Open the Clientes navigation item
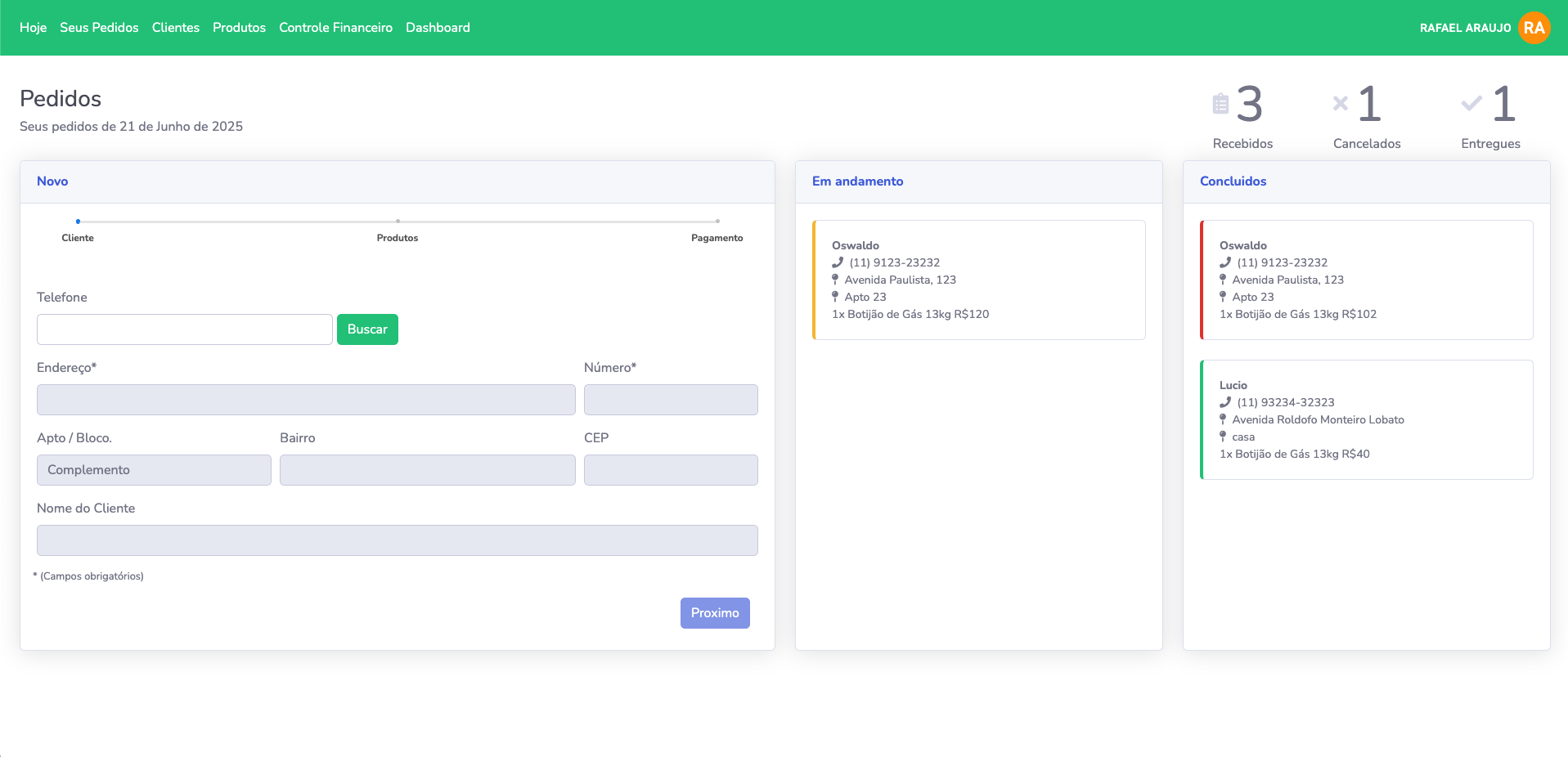Screen dimensions: 1568x757 point(176,28)
